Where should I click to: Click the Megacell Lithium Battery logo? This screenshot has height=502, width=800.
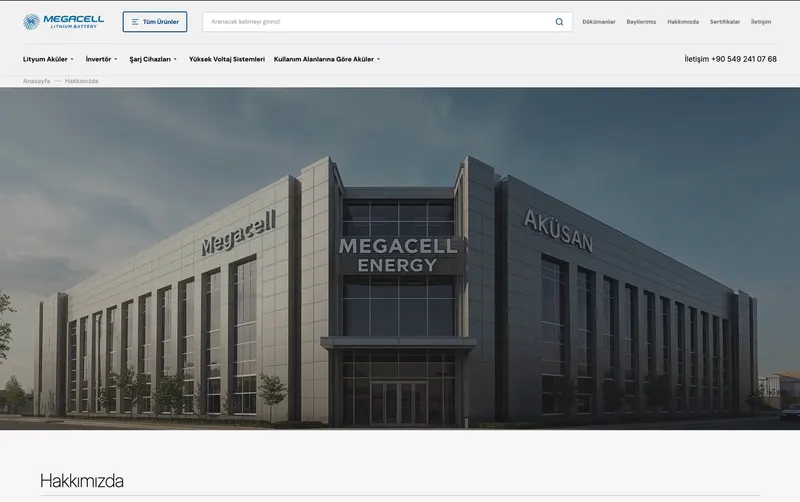[63, 21]
